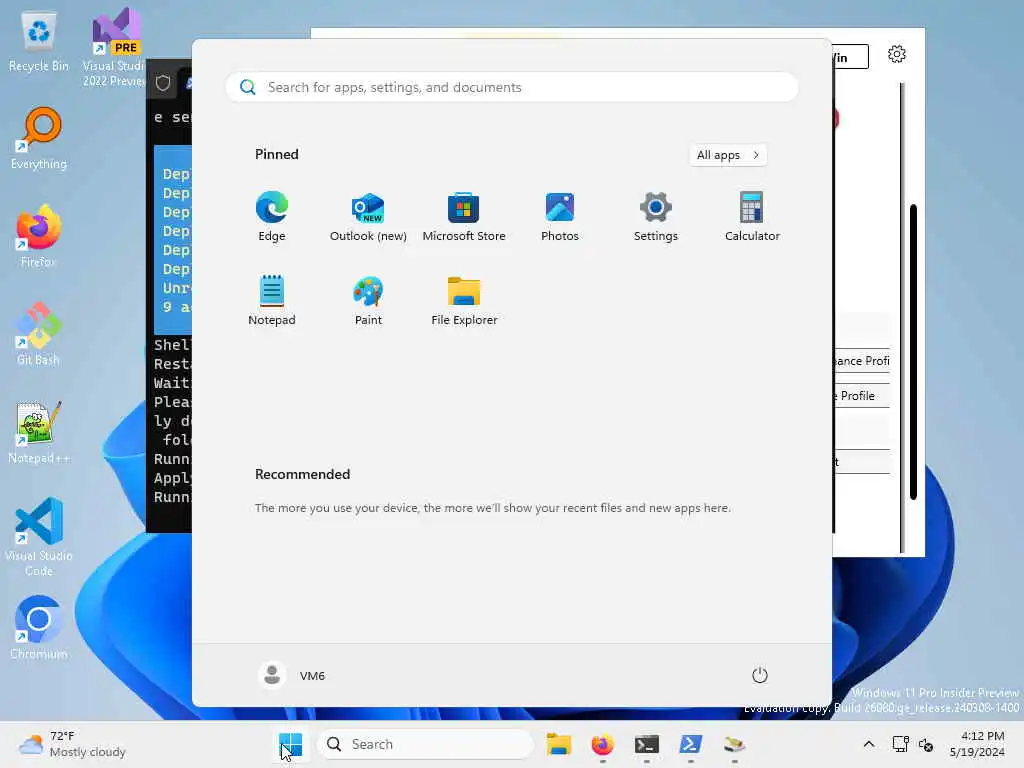
Task: Switch to PowerShell on the taskbar
Action: [x=690, y=744]
